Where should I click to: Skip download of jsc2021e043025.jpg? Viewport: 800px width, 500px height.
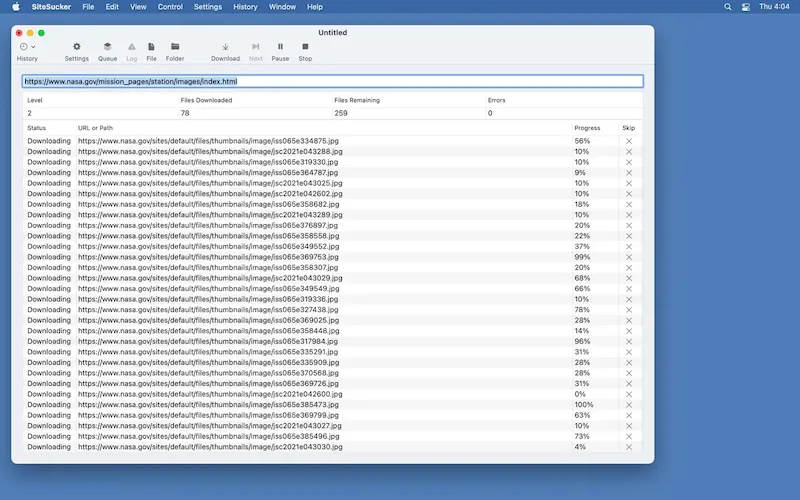point(629,183)
